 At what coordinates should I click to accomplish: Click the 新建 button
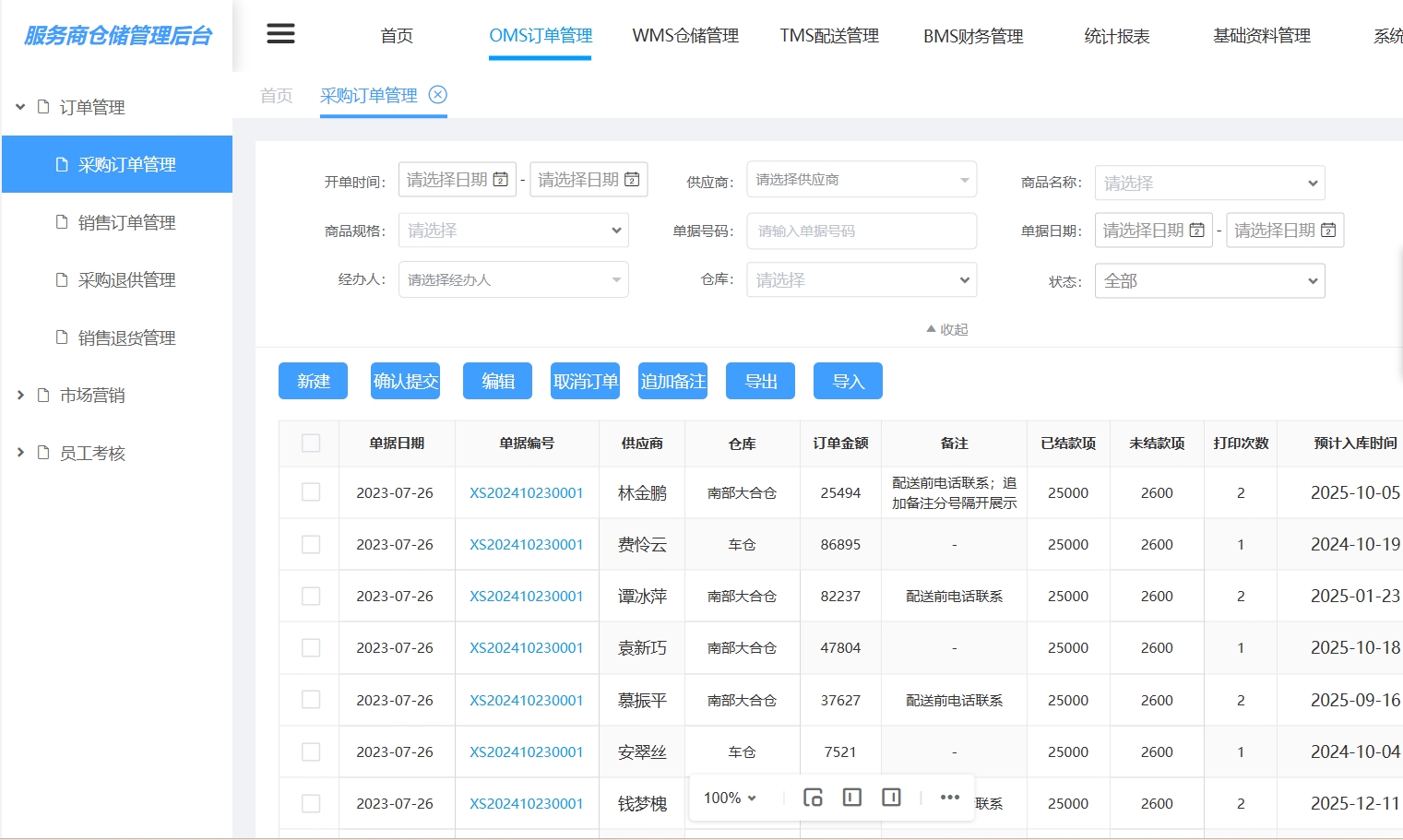click(x=313, y=381)
